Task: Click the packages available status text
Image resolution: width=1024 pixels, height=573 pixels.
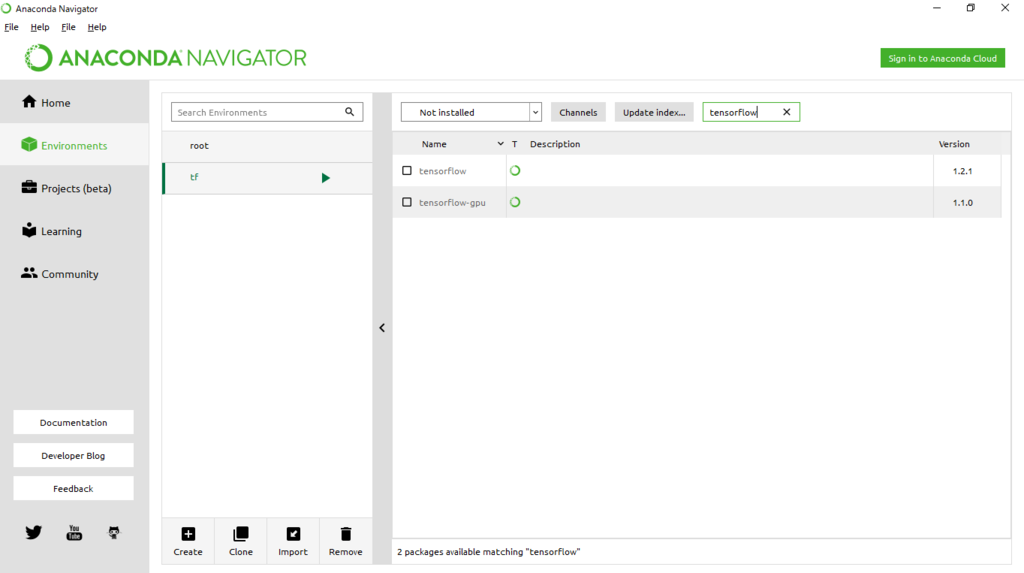Action: coord(488,551)
